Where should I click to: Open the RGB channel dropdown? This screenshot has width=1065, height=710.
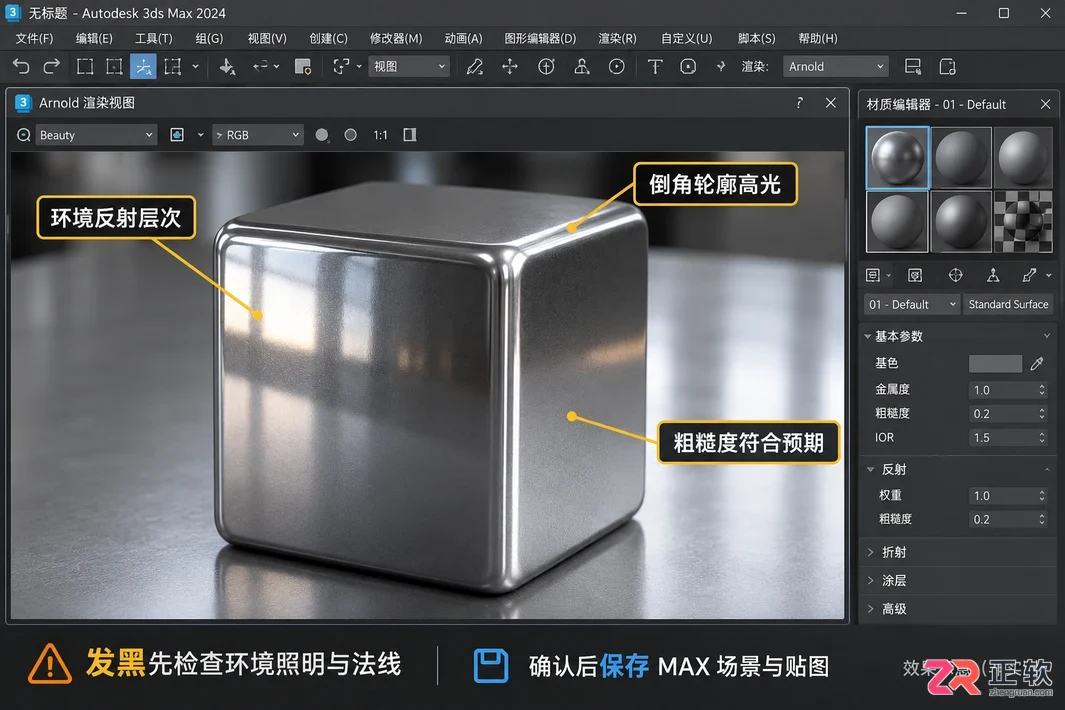point(257,135)
